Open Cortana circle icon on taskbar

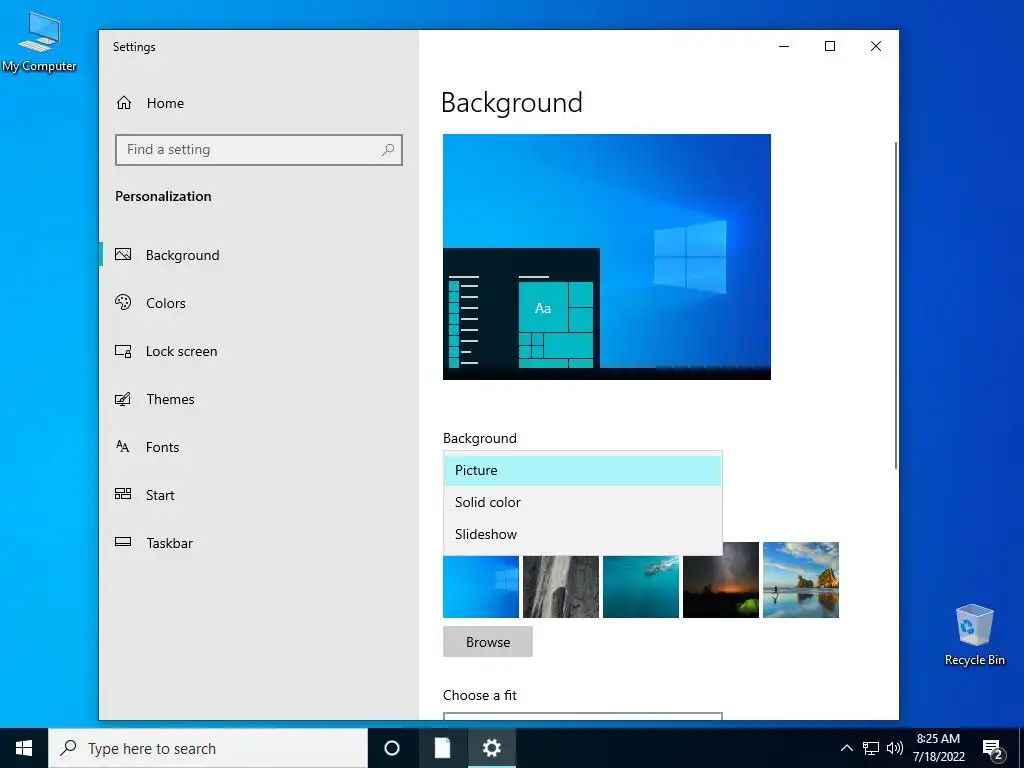pyautogui.click(x=392, y=748)
